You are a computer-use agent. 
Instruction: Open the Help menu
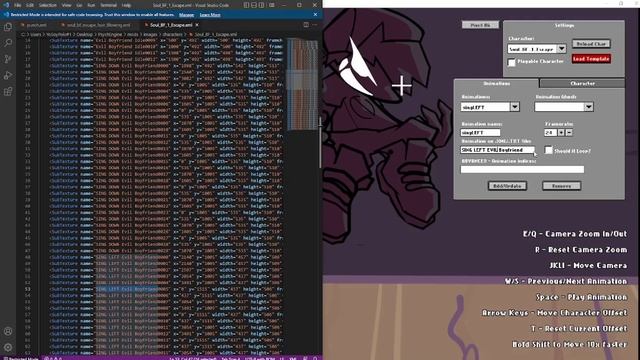coord(127,5)
